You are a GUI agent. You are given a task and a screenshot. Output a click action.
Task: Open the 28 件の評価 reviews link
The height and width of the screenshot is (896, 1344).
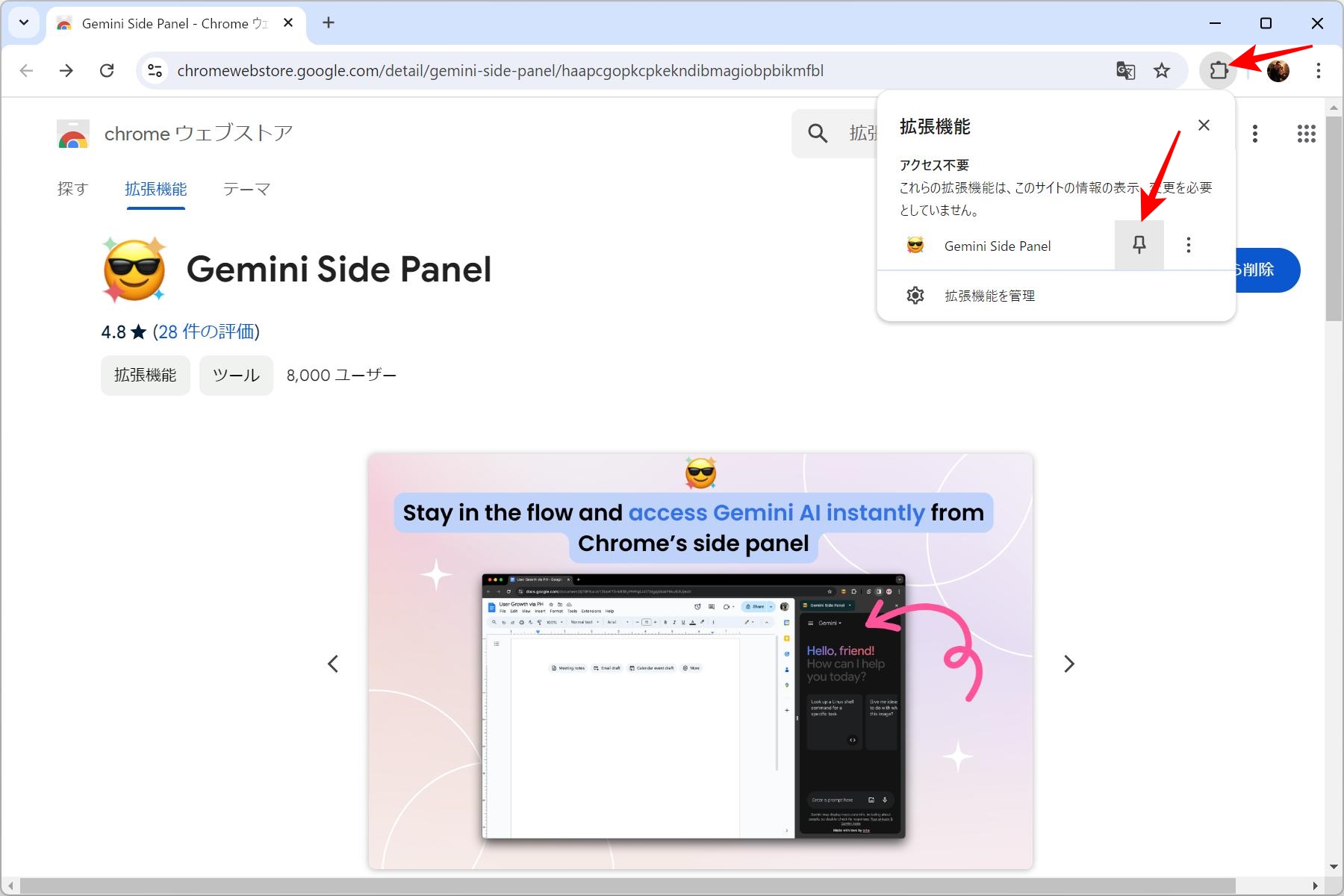pos(207,332)
